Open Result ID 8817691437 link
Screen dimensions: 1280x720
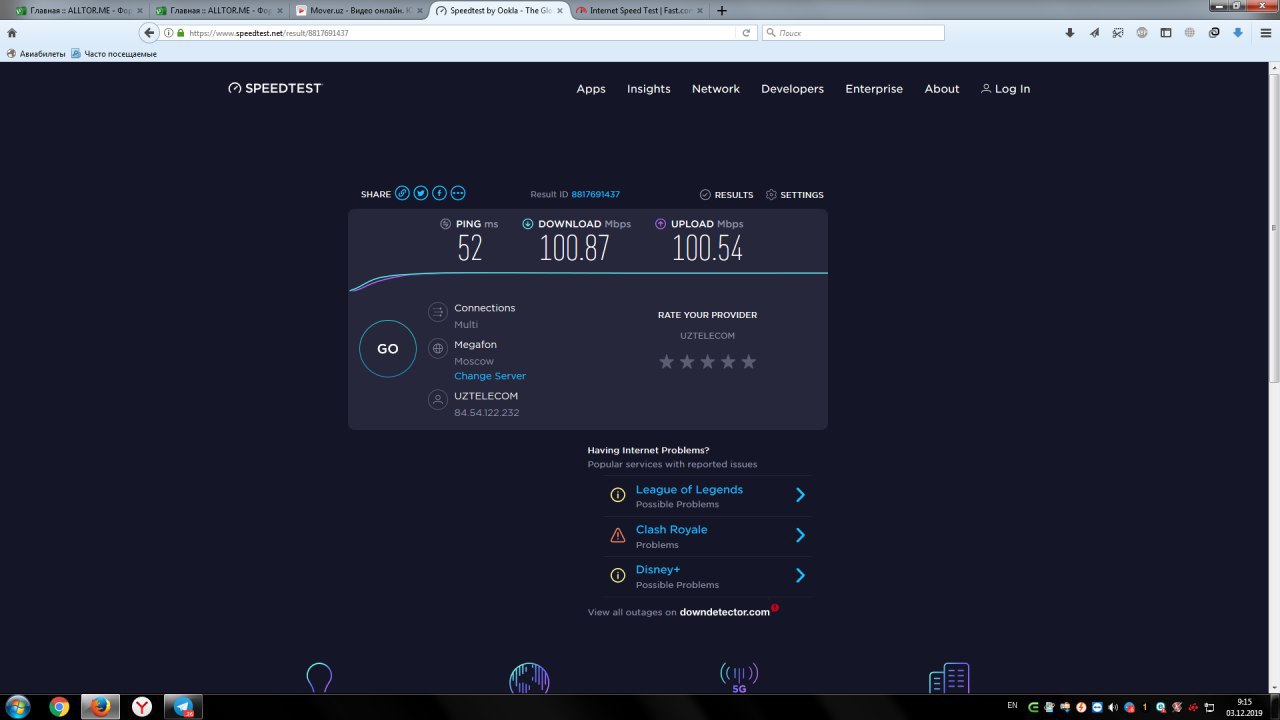coord(596,195)
